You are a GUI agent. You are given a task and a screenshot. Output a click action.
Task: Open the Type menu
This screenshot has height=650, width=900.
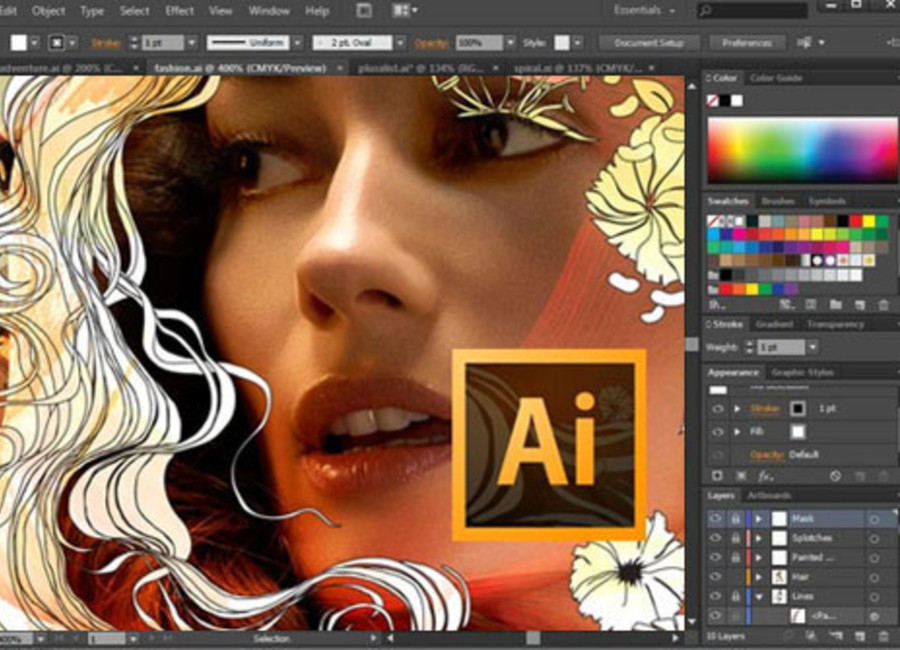click(x=92, y=11)
